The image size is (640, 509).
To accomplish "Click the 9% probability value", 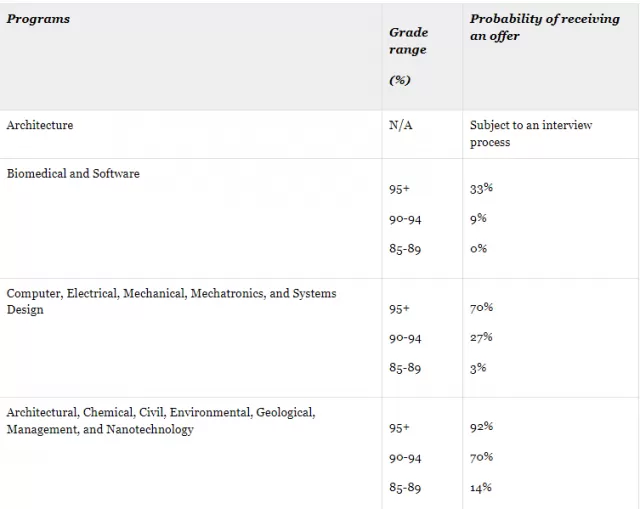I will click(478, 218).
